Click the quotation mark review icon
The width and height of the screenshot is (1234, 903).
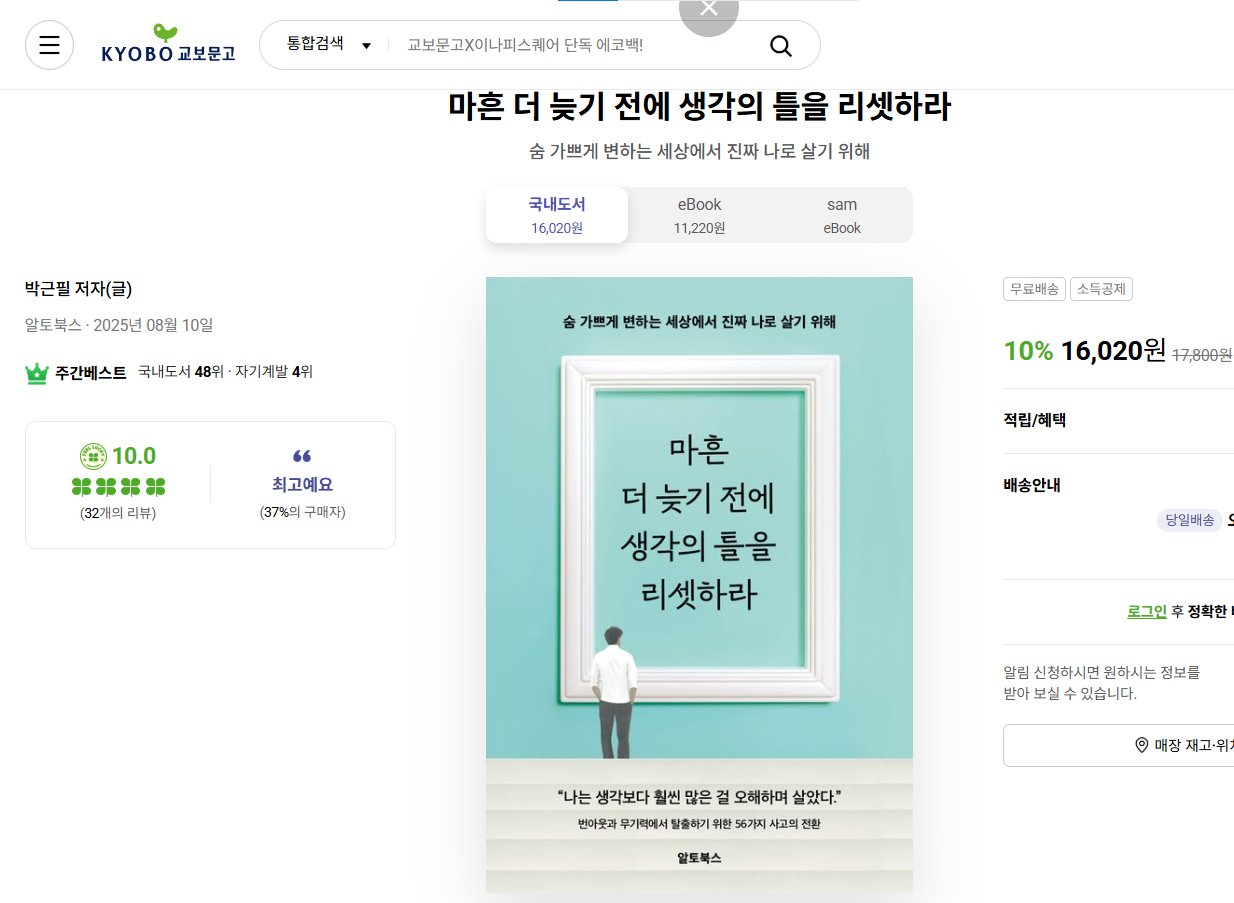[x=302, y=456]
